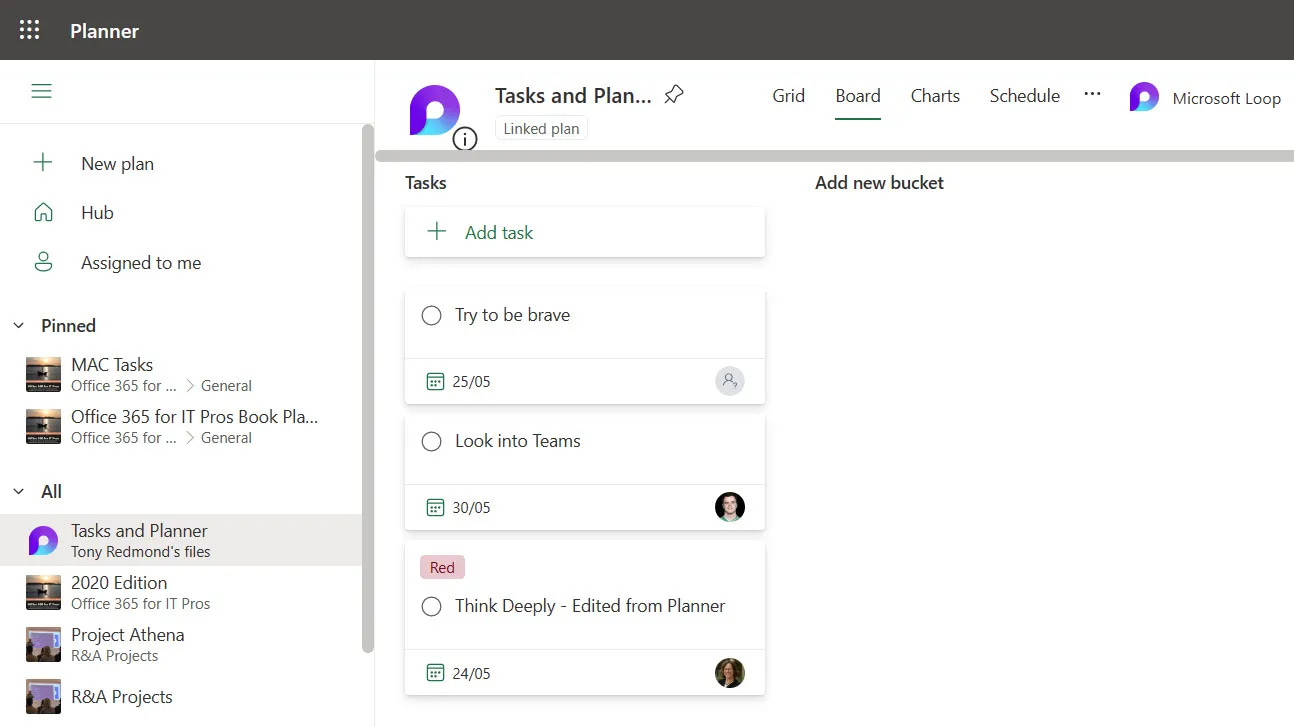The height and width of the screenshot is (727, 1294).
Task: Open Project Athena plan in sidebar
Action: 127,635
